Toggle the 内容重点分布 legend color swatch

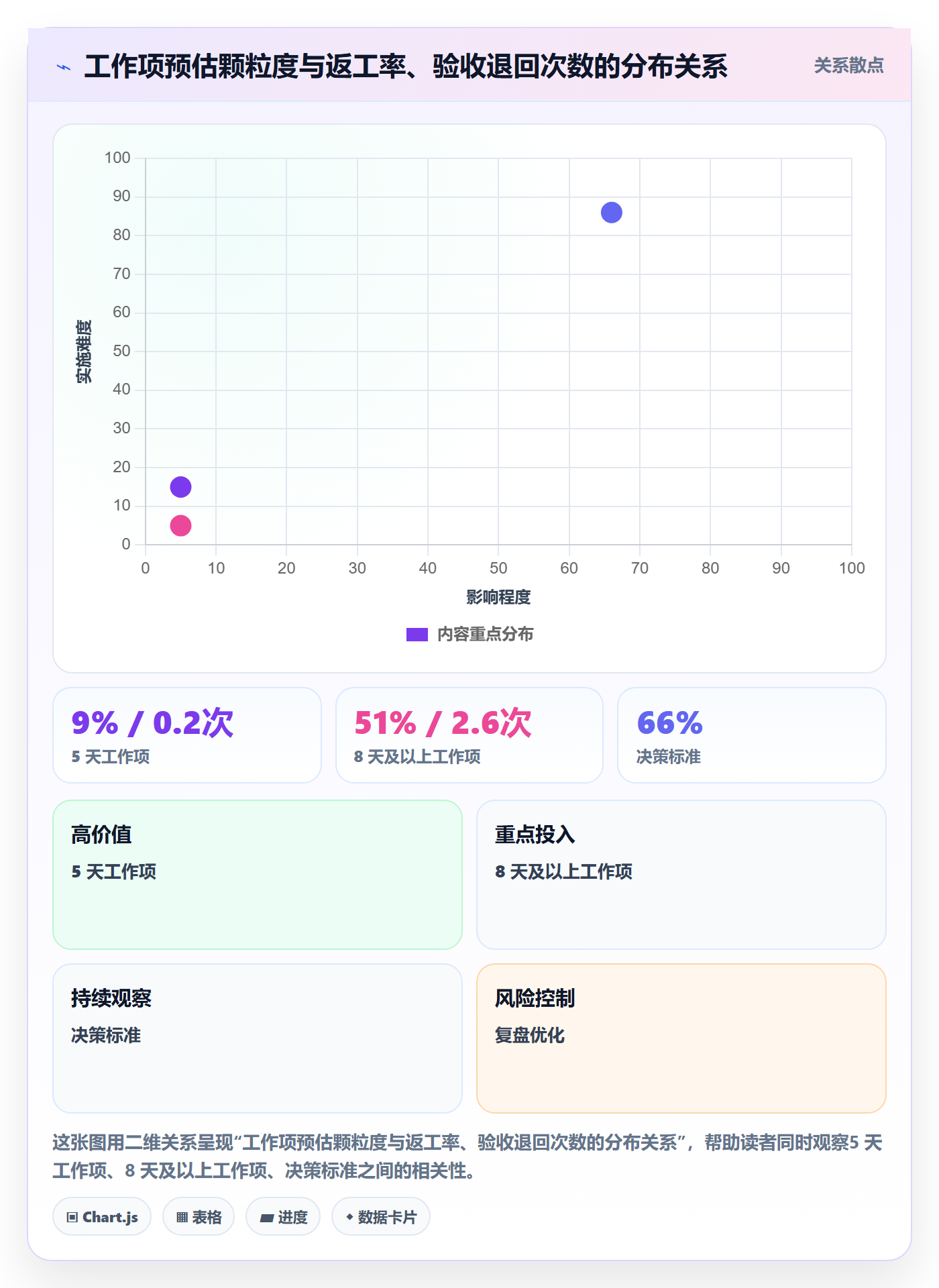(x=417, y=635)
